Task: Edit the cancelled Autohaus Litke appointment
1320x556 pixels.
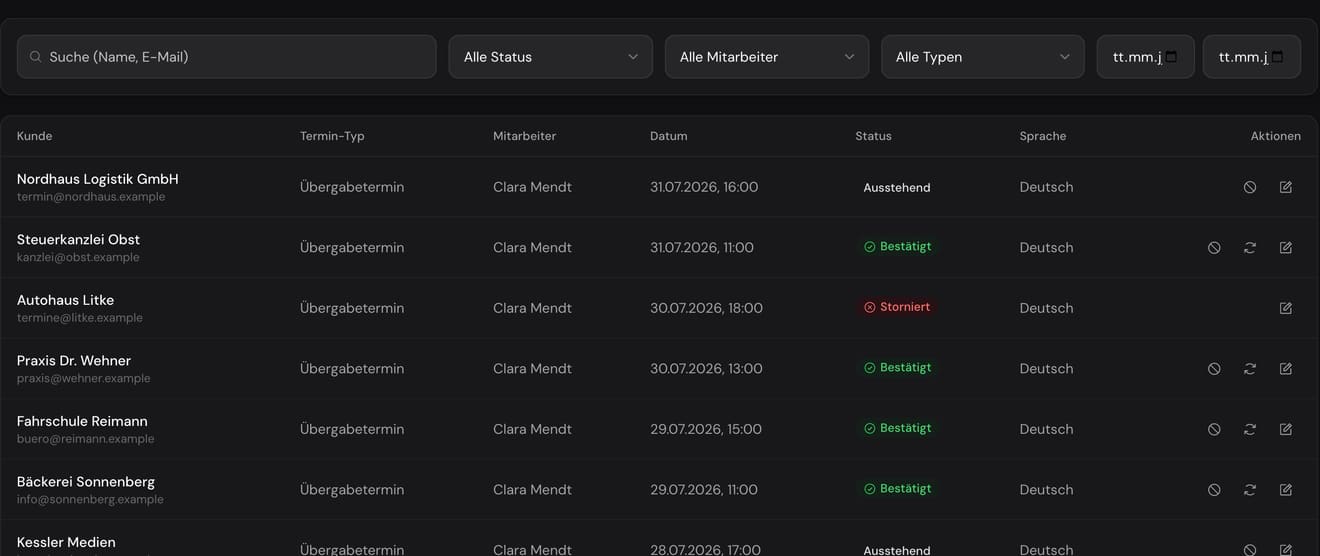Action: coord(1286,308)
